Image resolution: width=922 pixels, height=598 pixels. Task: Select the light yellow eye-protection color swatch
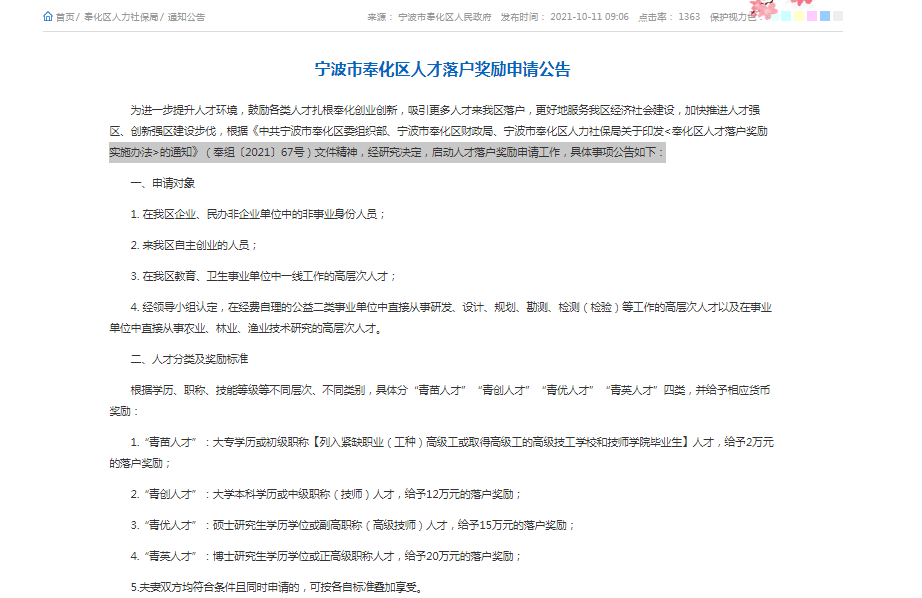coord(799,16)
